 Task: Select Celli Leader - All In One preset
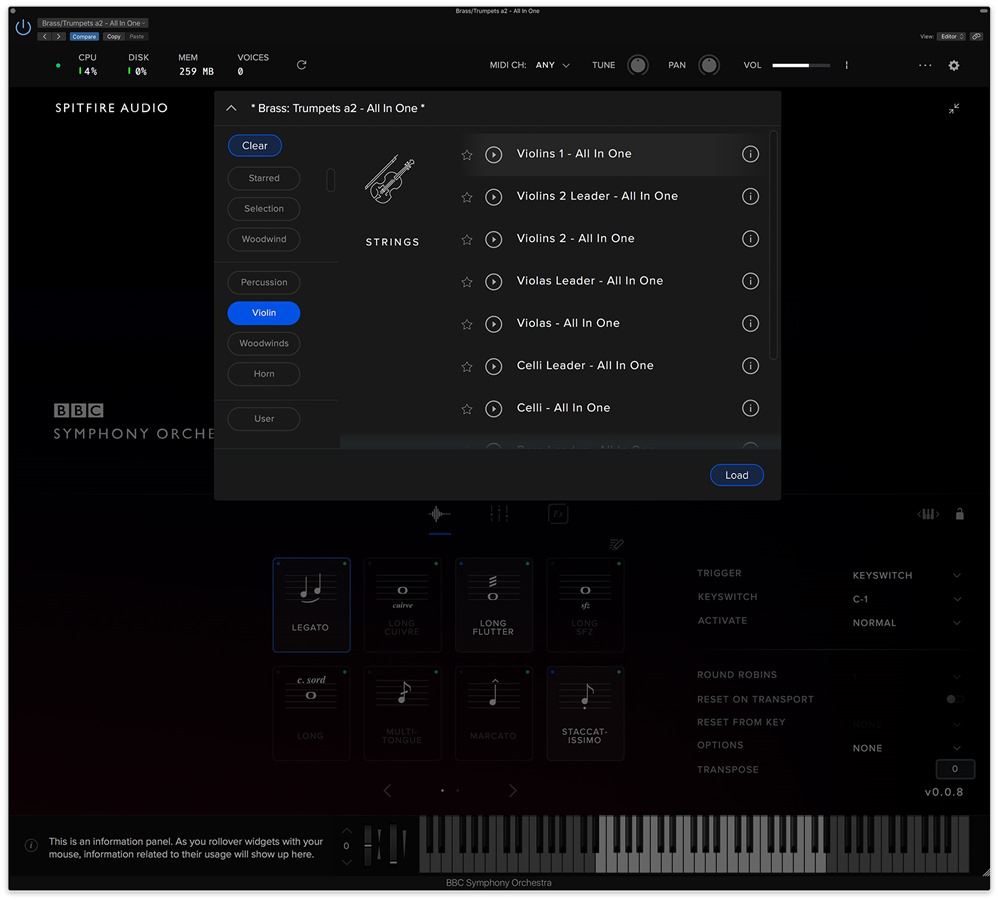(x=585, y=366)
